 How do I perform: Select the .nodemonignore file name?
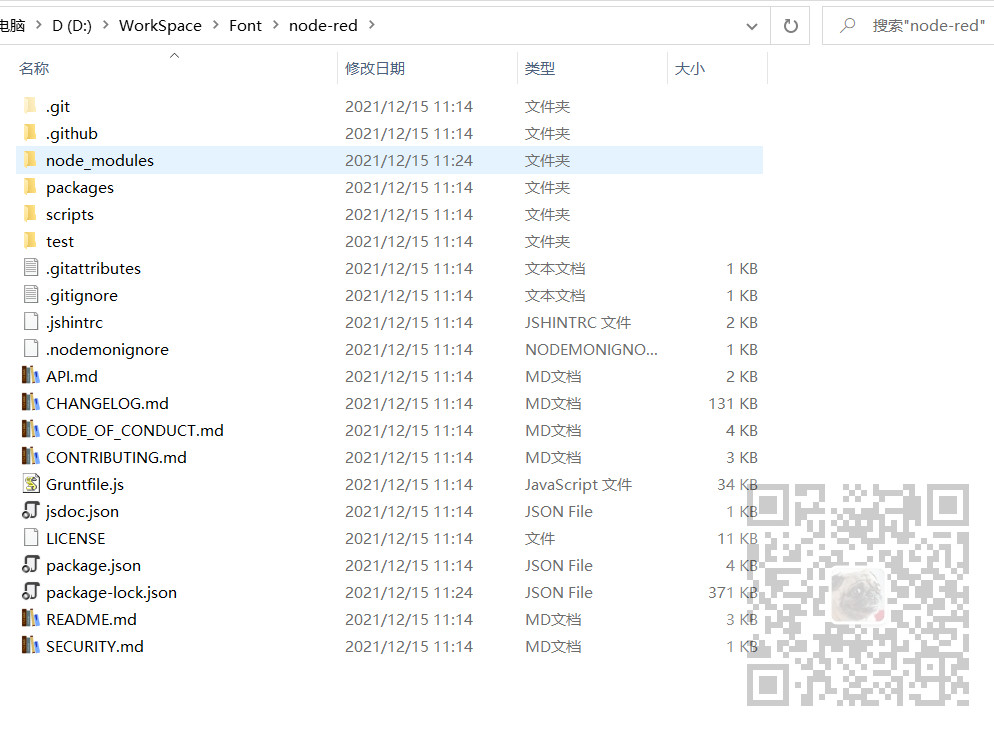pos(107,349)
